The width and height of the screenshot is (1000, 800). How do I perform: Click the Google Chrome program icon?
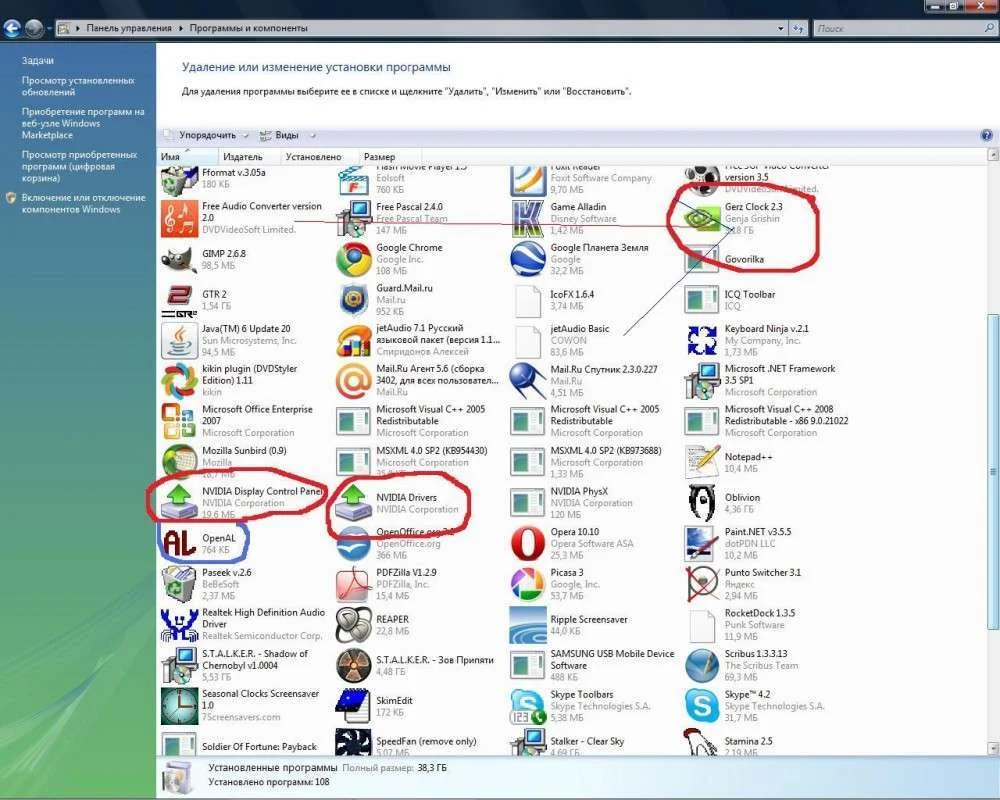coord(354,259)
